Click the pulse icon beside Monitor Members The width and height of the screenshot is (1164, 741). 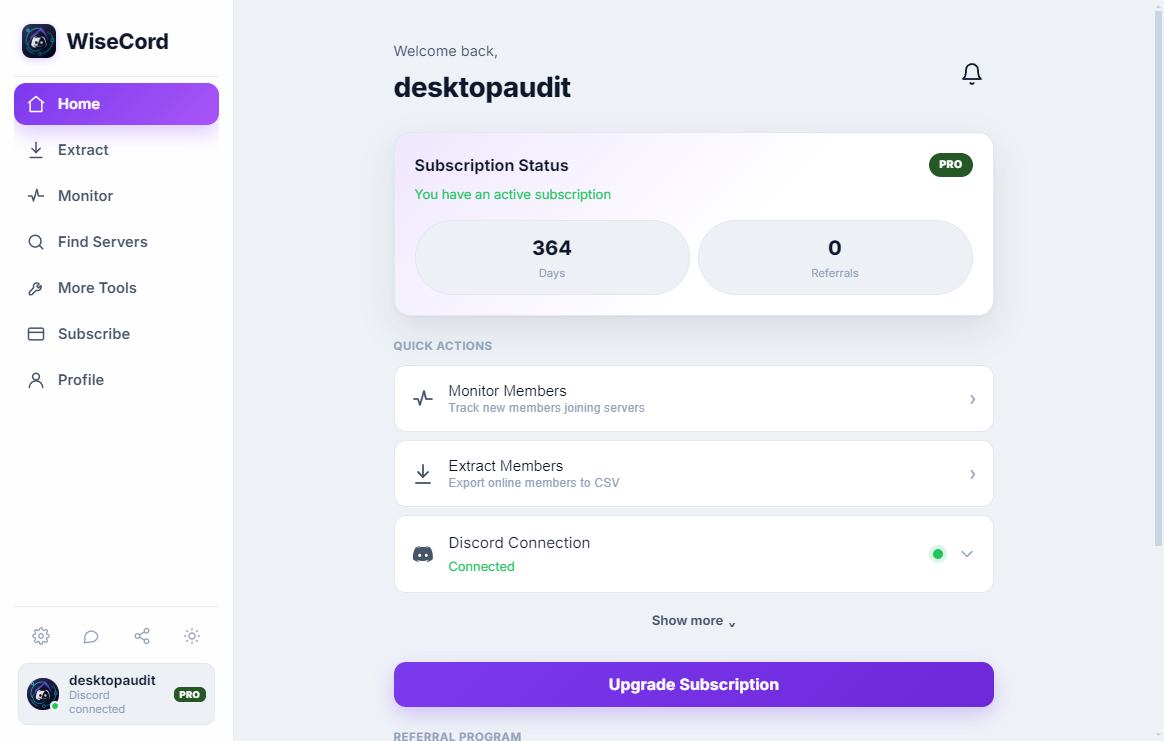[x=423, y=399]
